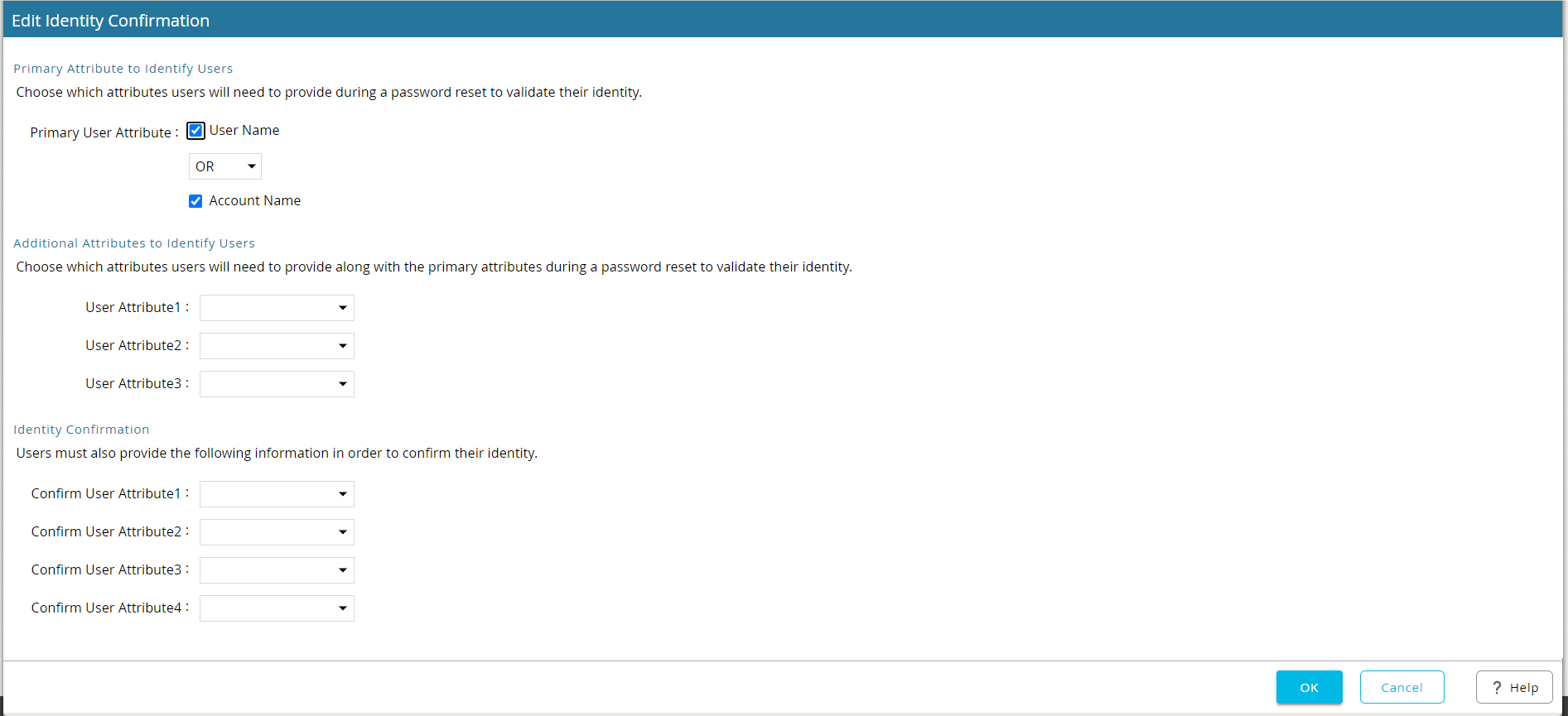
Task: Click the 'Additional Attributes to Identify Users' heading
Action: 134,243
